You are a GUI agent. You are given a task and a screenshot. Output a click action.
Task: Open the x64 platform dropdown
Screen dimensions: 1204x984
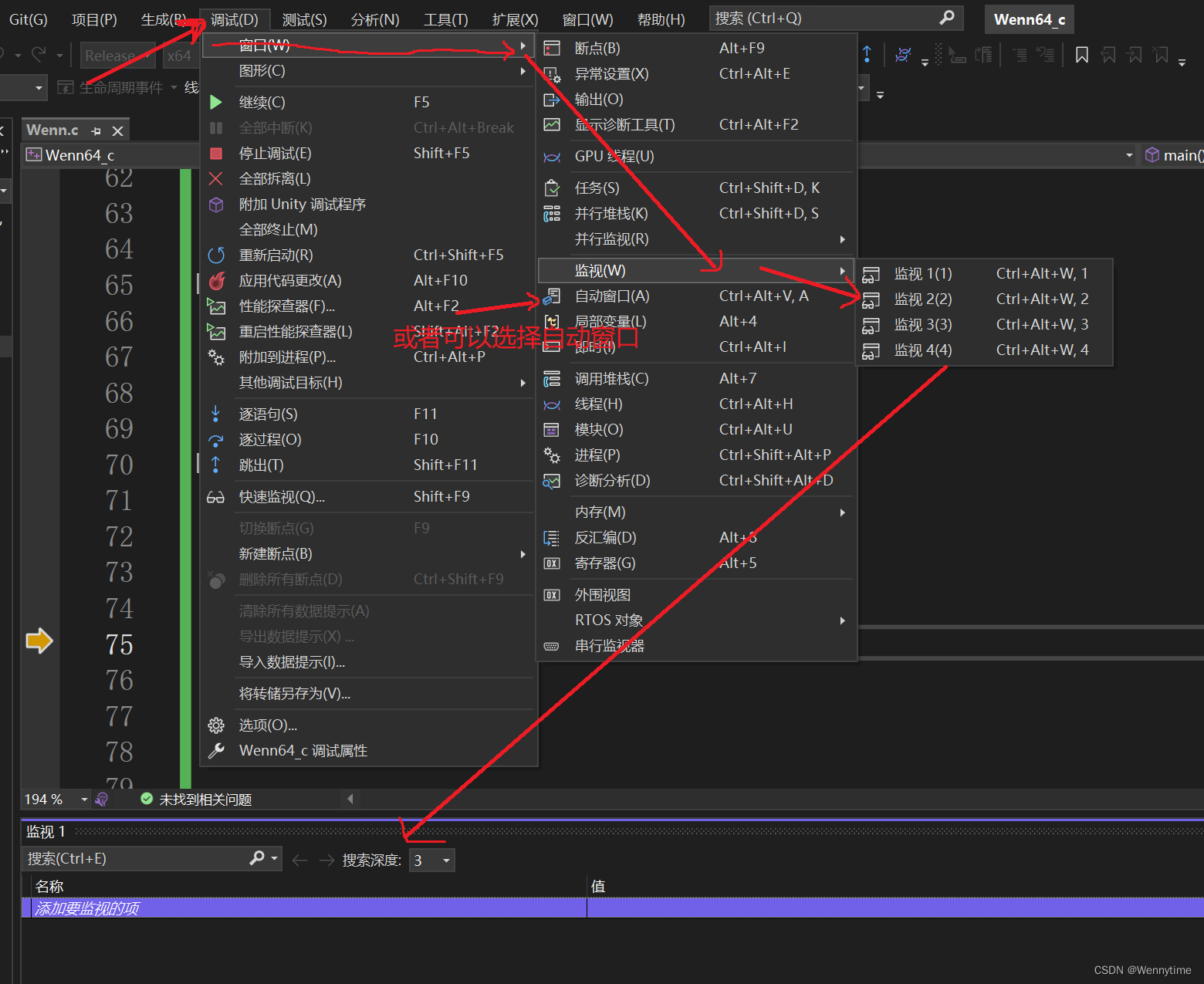pyautogui.click(x=179, y=56)
